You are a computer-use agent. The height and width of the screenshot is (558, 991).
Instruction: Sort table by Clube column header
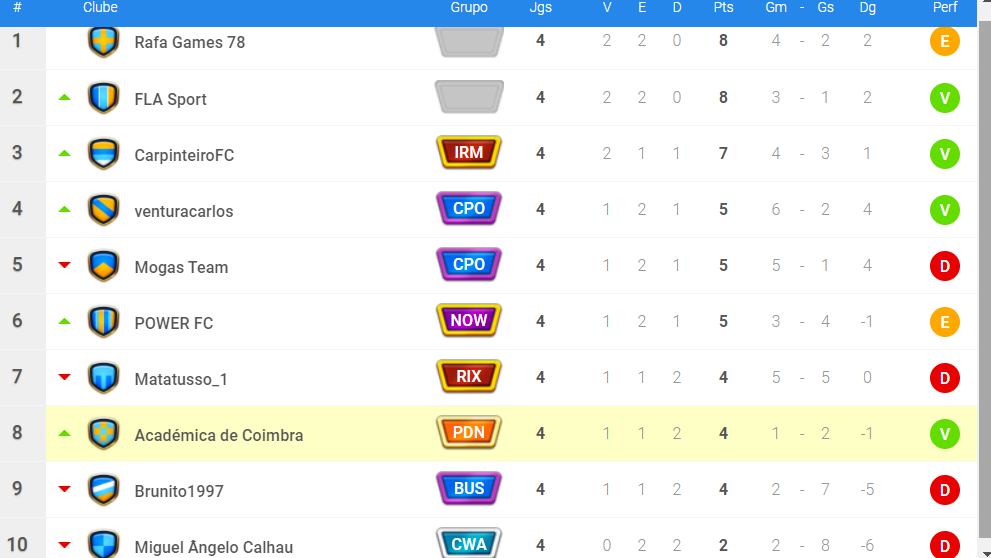click(x=100, y=8)
